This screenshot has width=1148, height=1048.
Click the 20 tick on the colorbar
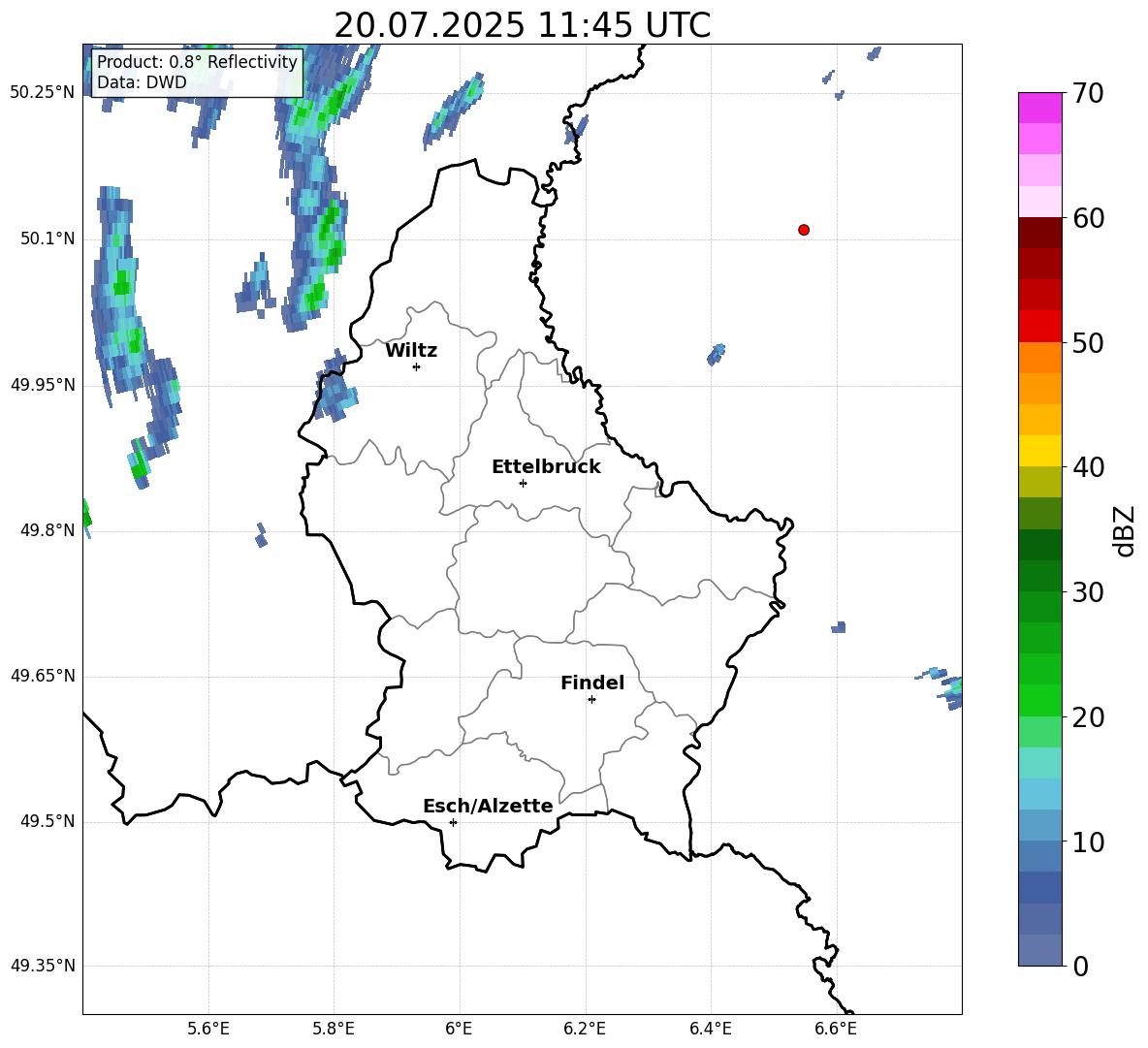[x=1088, y=717]
